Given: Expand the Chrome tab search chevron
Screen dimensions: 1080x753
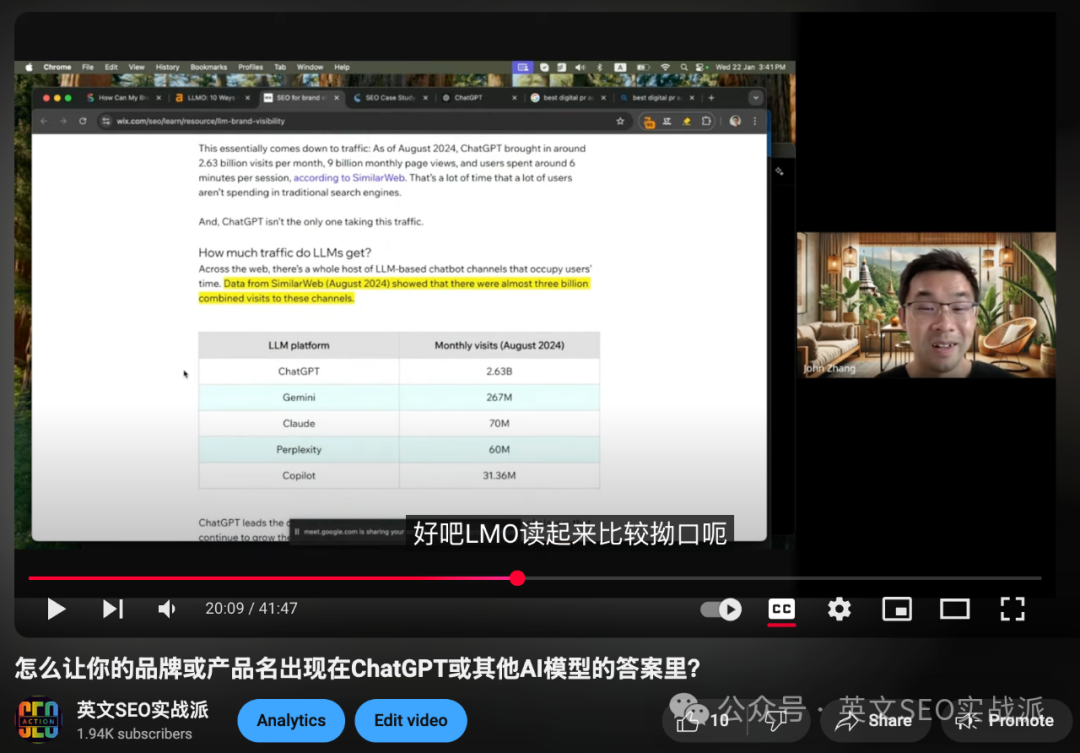Looking at the screenshot, I should [756, 98].
